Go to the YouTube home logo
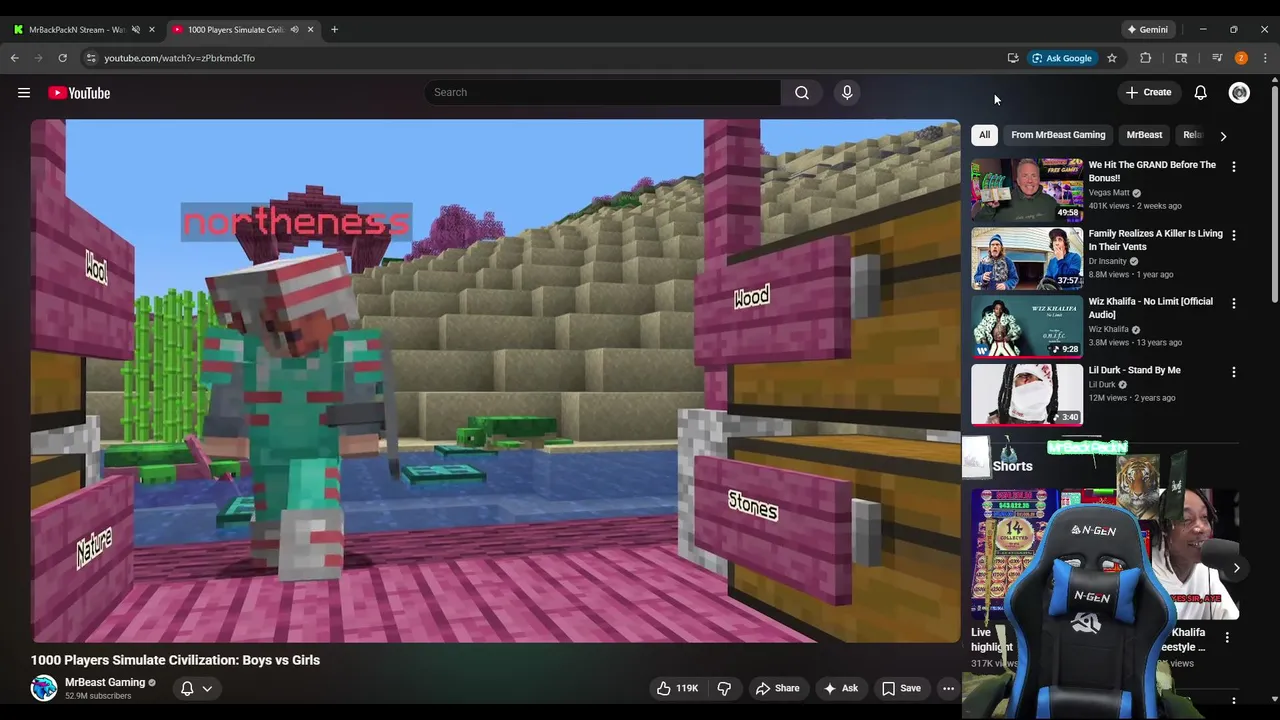The image size is (1280, 720). (79, 93)
